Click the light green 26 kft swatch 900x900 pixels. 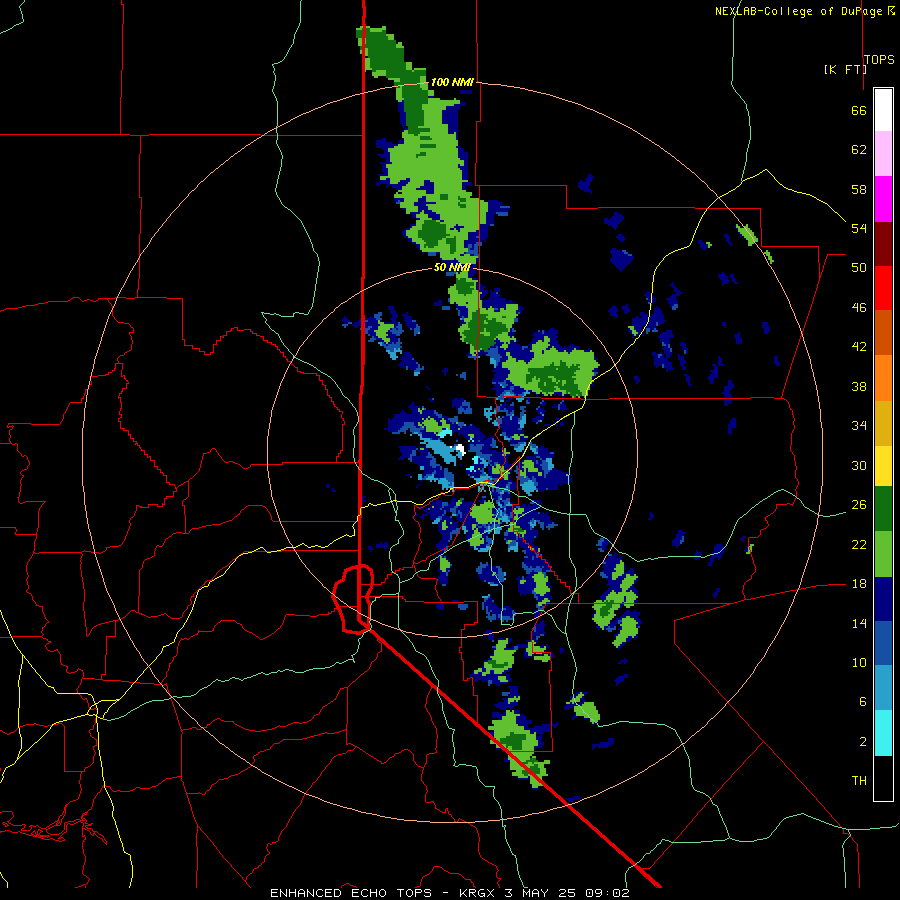(883, 554)
